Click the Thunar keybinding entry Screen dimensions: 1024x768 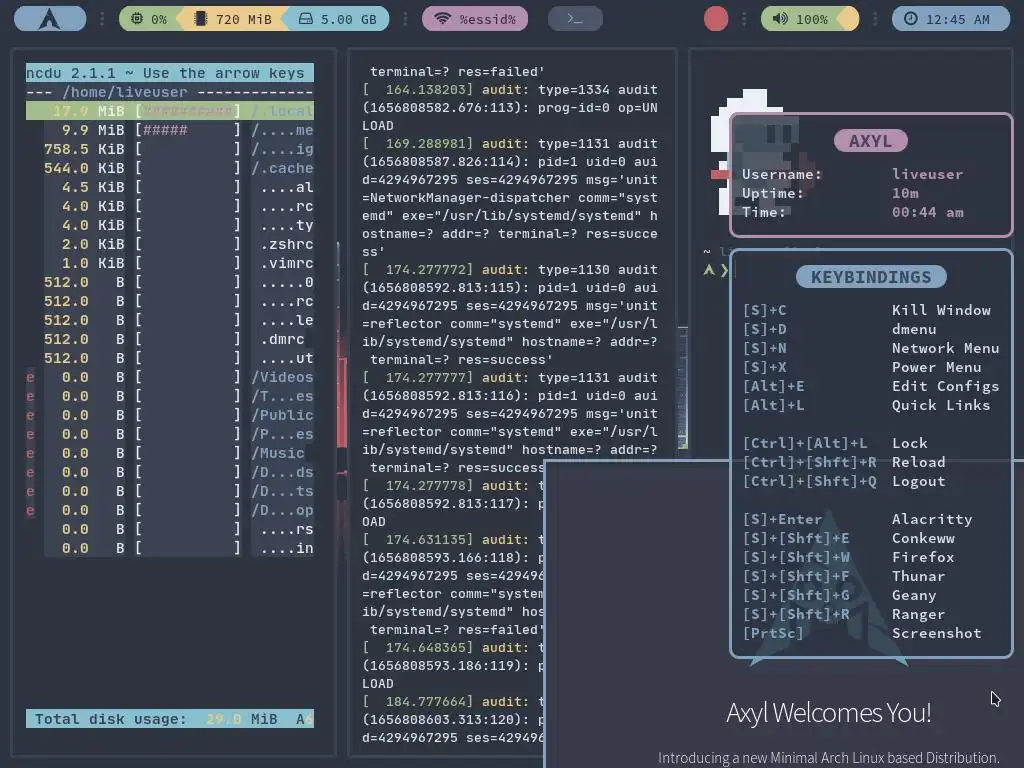coord(919,576)
